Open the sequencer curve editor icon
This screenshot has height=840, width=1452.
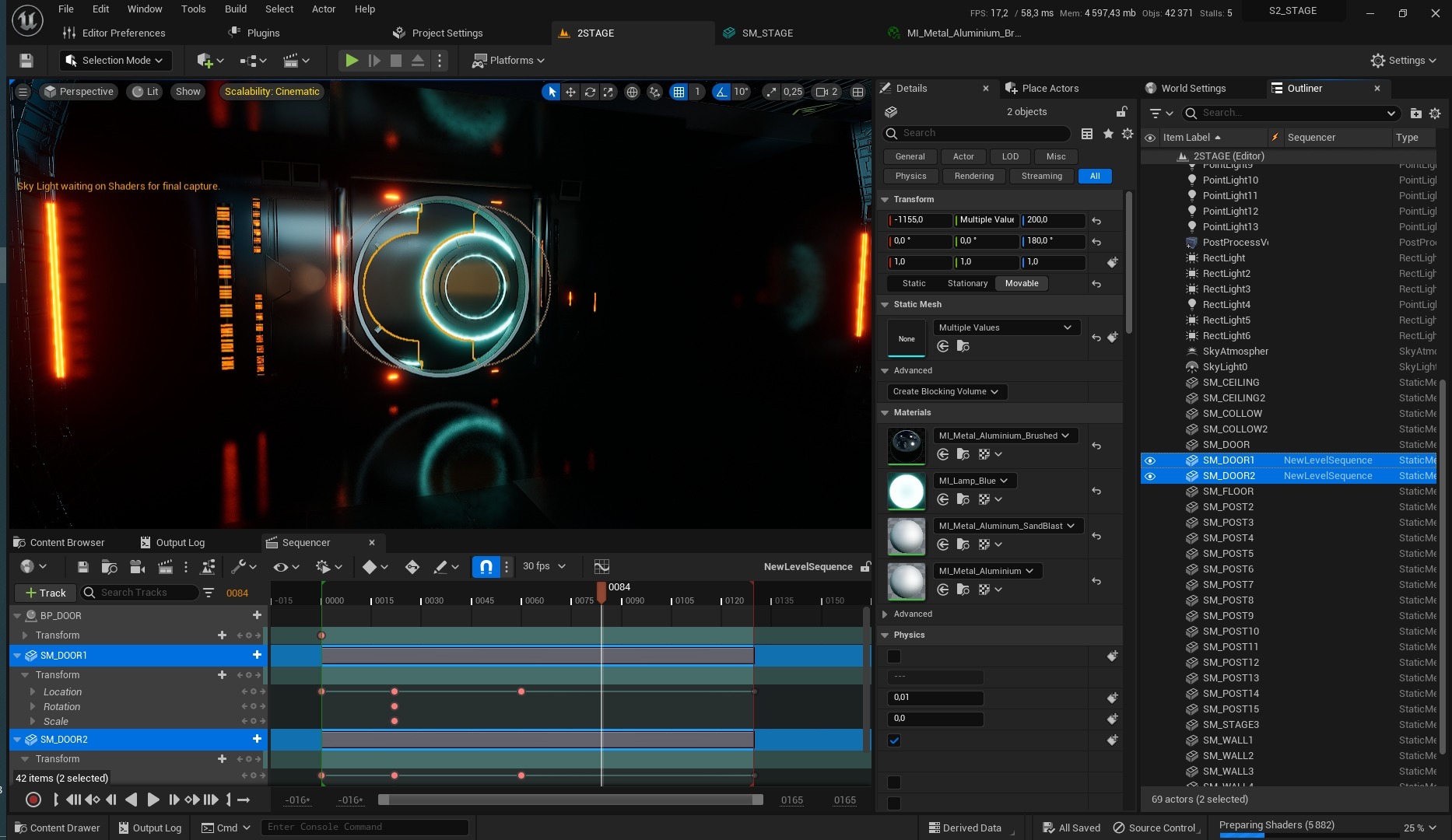601,566
